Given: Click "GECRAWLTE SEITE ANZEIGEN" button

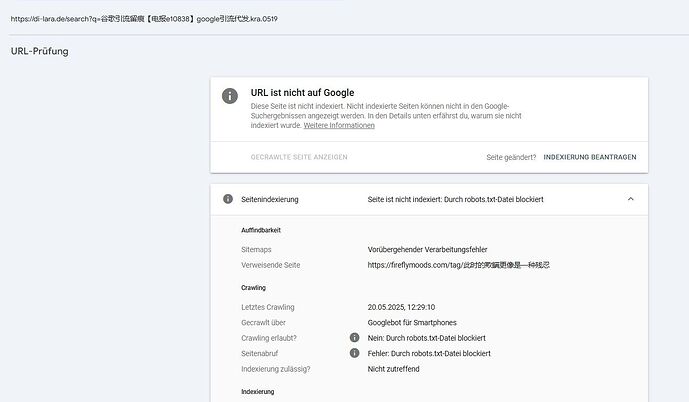Looking at the screenshot, I should coord(299,157).
